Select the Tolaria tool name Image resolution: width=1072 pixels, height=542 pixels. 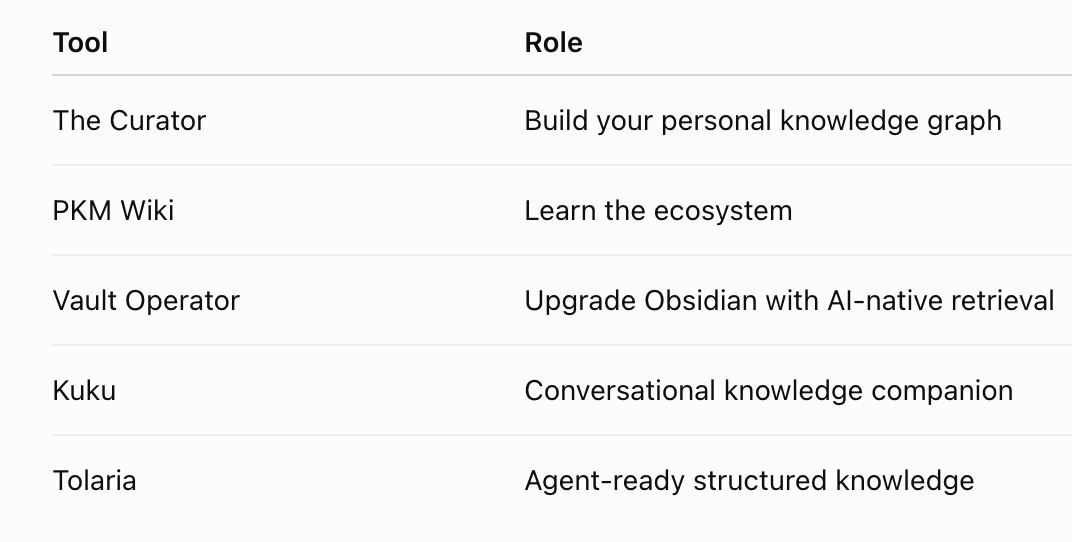[x=94, y=480]
